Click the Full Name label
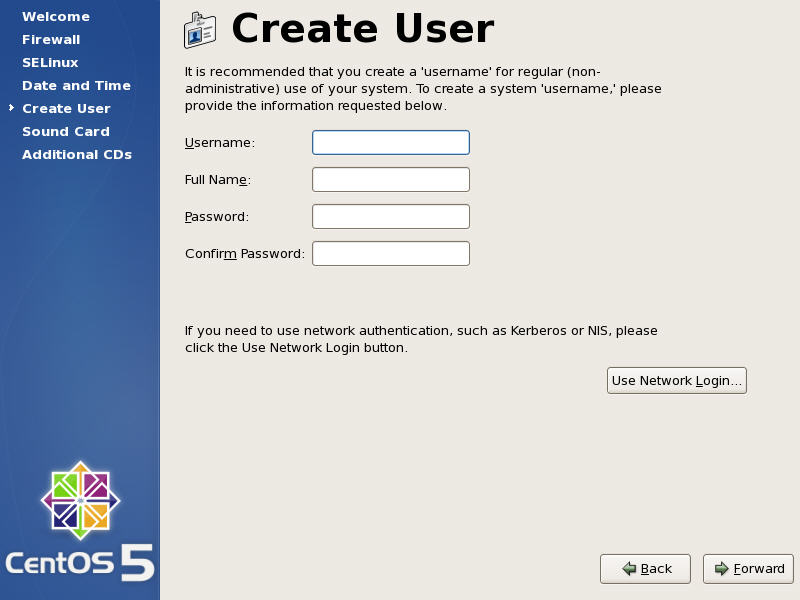 218,180
